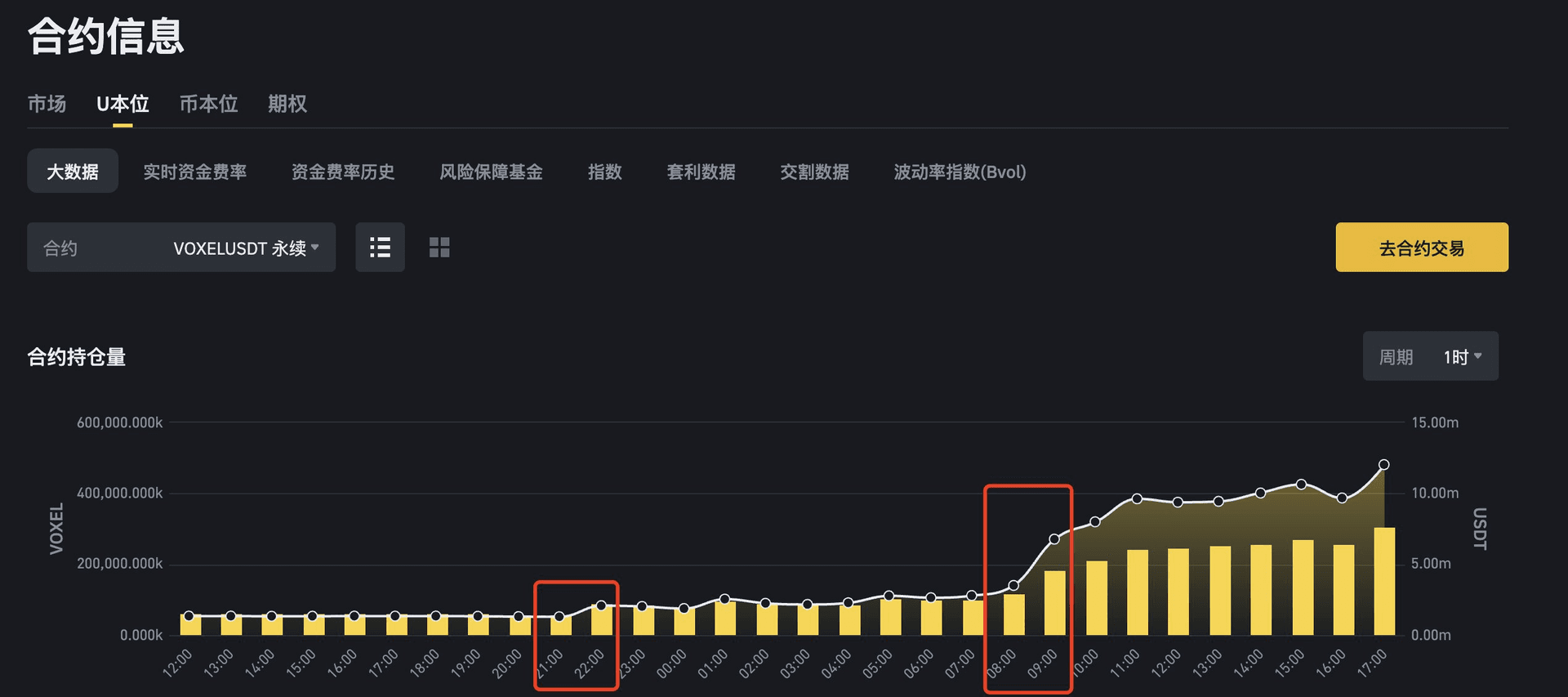Open the 市场 tab

point(47,104)
